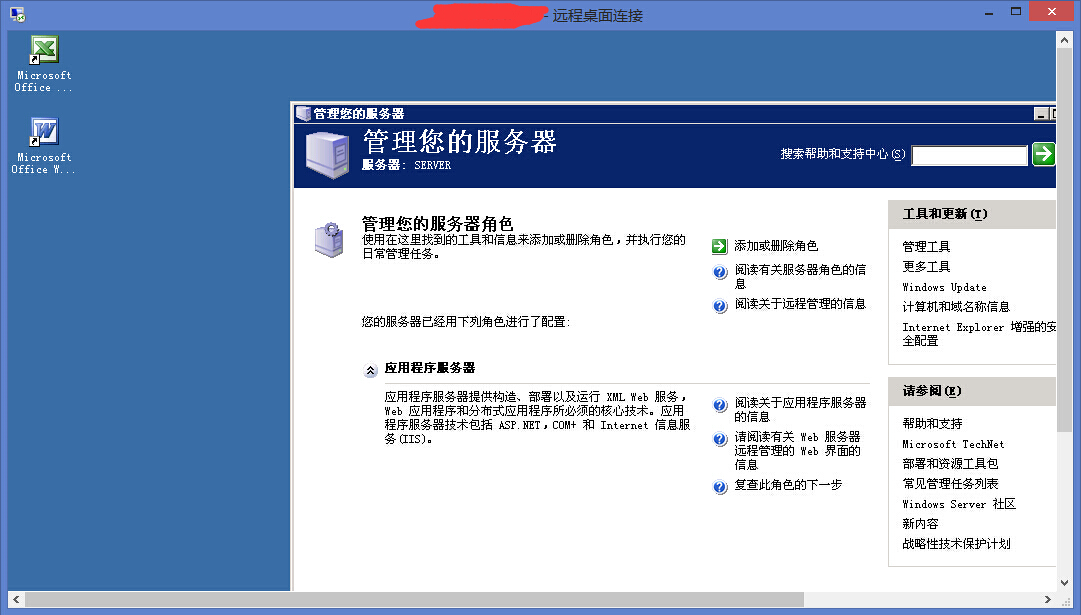1081x615 pixels.
Task: Open the Microsoft Office Word desktop shortcut
Action: [44, 145]
